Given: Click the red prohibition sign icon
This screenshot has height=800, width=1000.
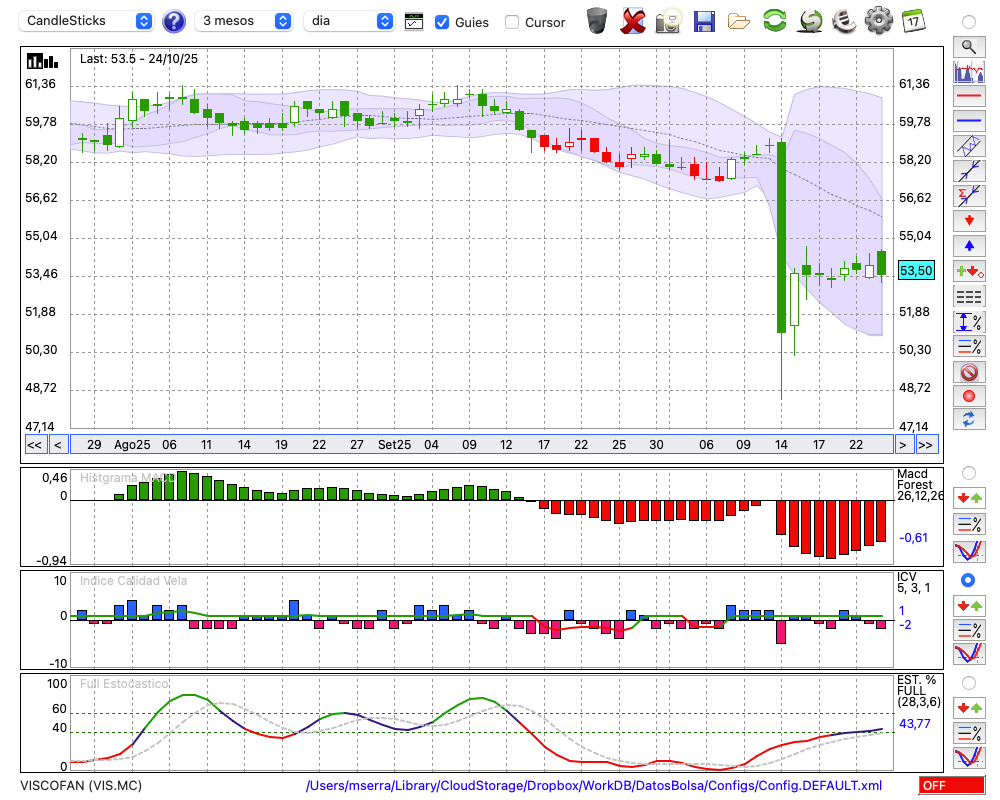Looking at the screenshot, I should pyautogui.click(x=968, y=372).
